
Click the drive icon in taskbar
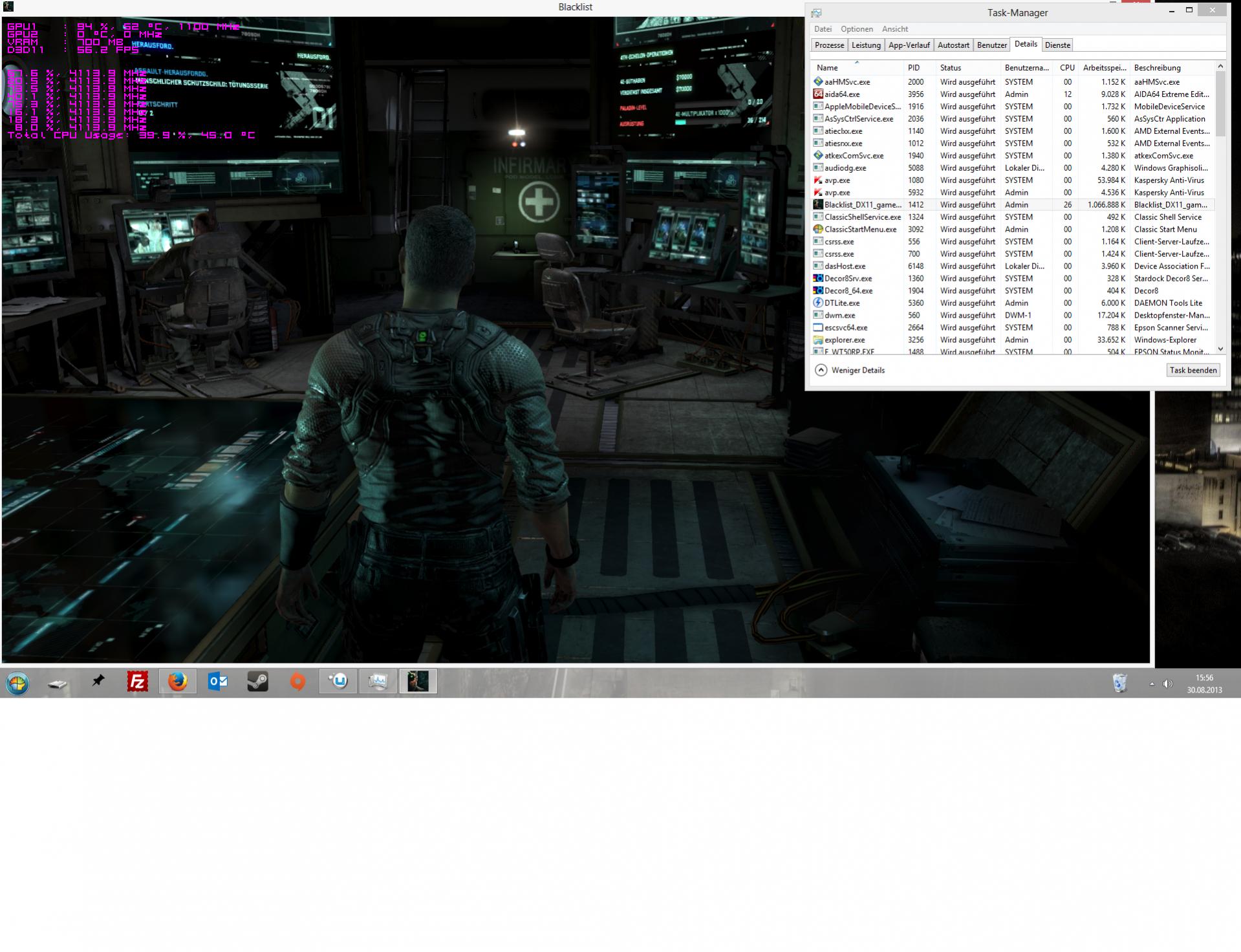pyautogui.click(x=58, y=683)
